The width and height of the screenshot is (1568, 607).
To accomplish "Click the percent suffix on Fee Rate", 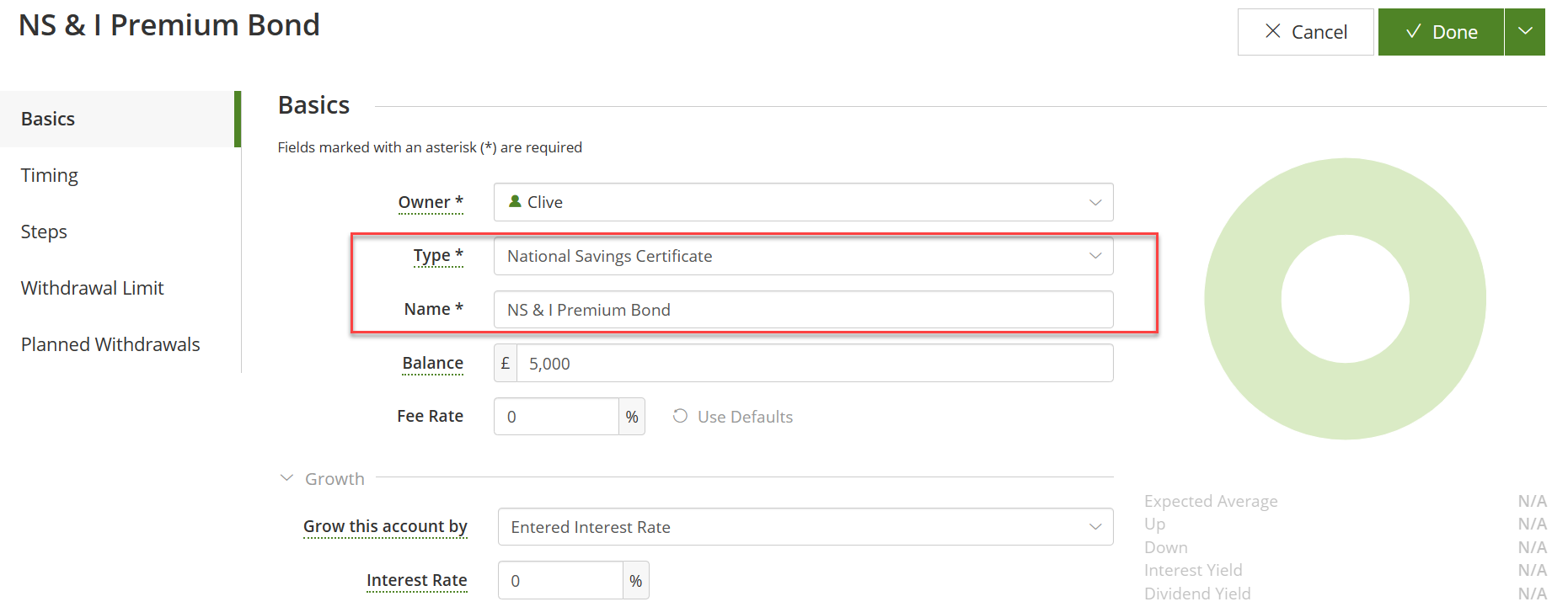I will tap(632, 417).
